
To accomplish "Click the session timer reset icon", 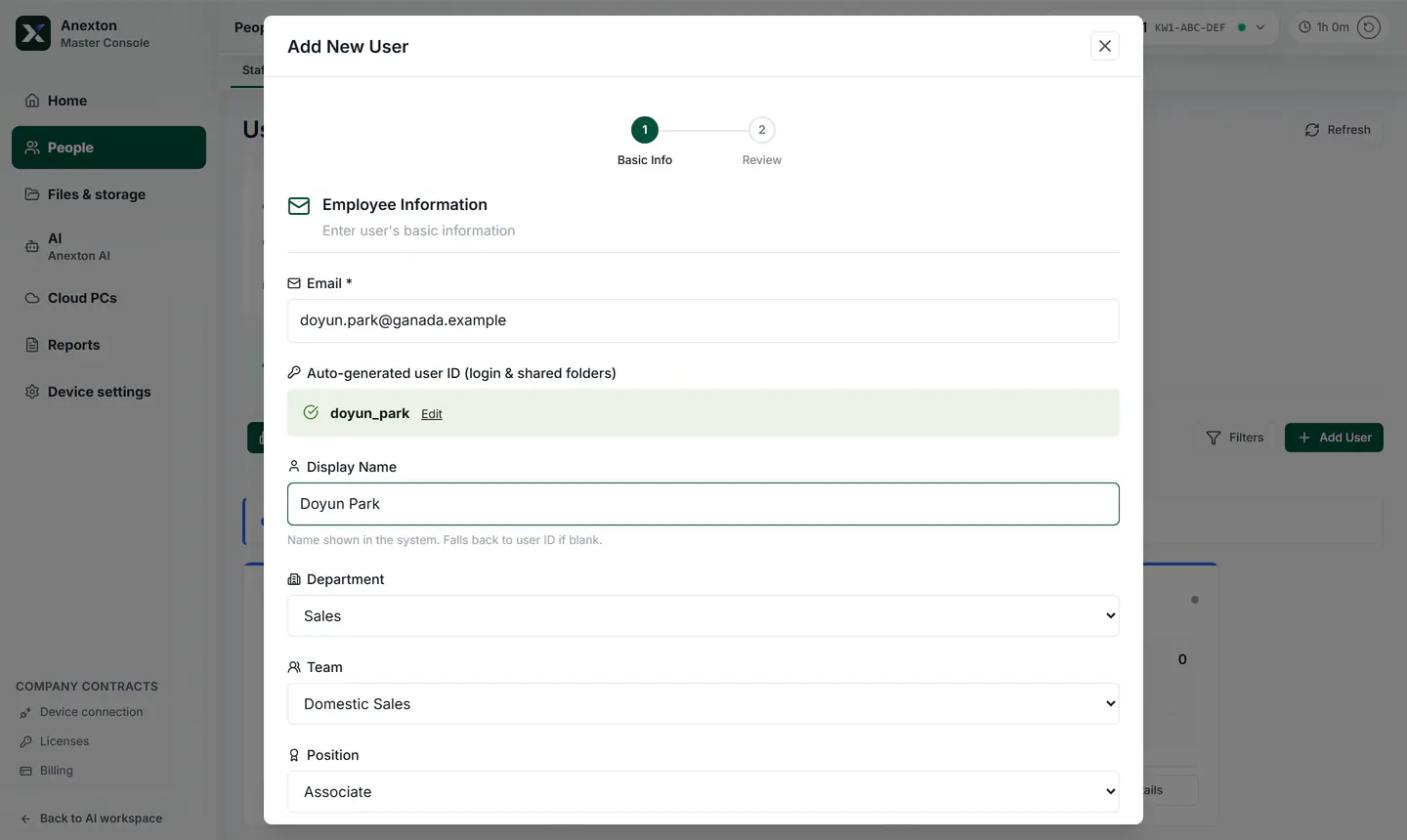I will coord(1369,27).
